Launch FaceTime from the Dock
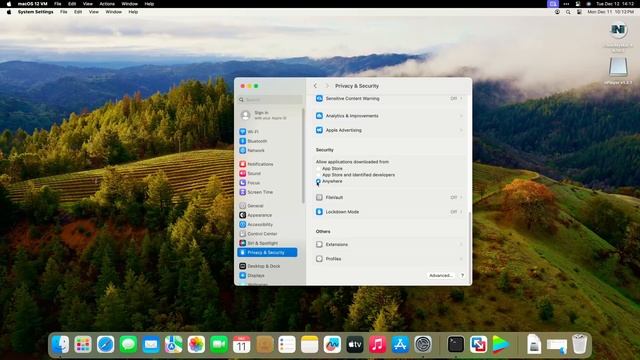Image resolution: width=640 pixels, height=360 pixels. tap(219, 344)
